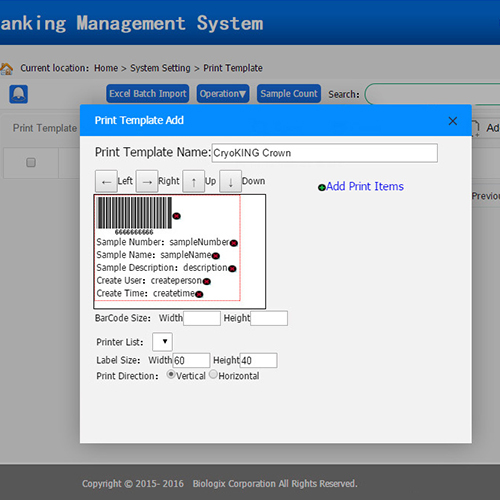This screenshot has width=500, height=500.
Task: Open the Print Template tab
Action: click(x=45, y=128)
